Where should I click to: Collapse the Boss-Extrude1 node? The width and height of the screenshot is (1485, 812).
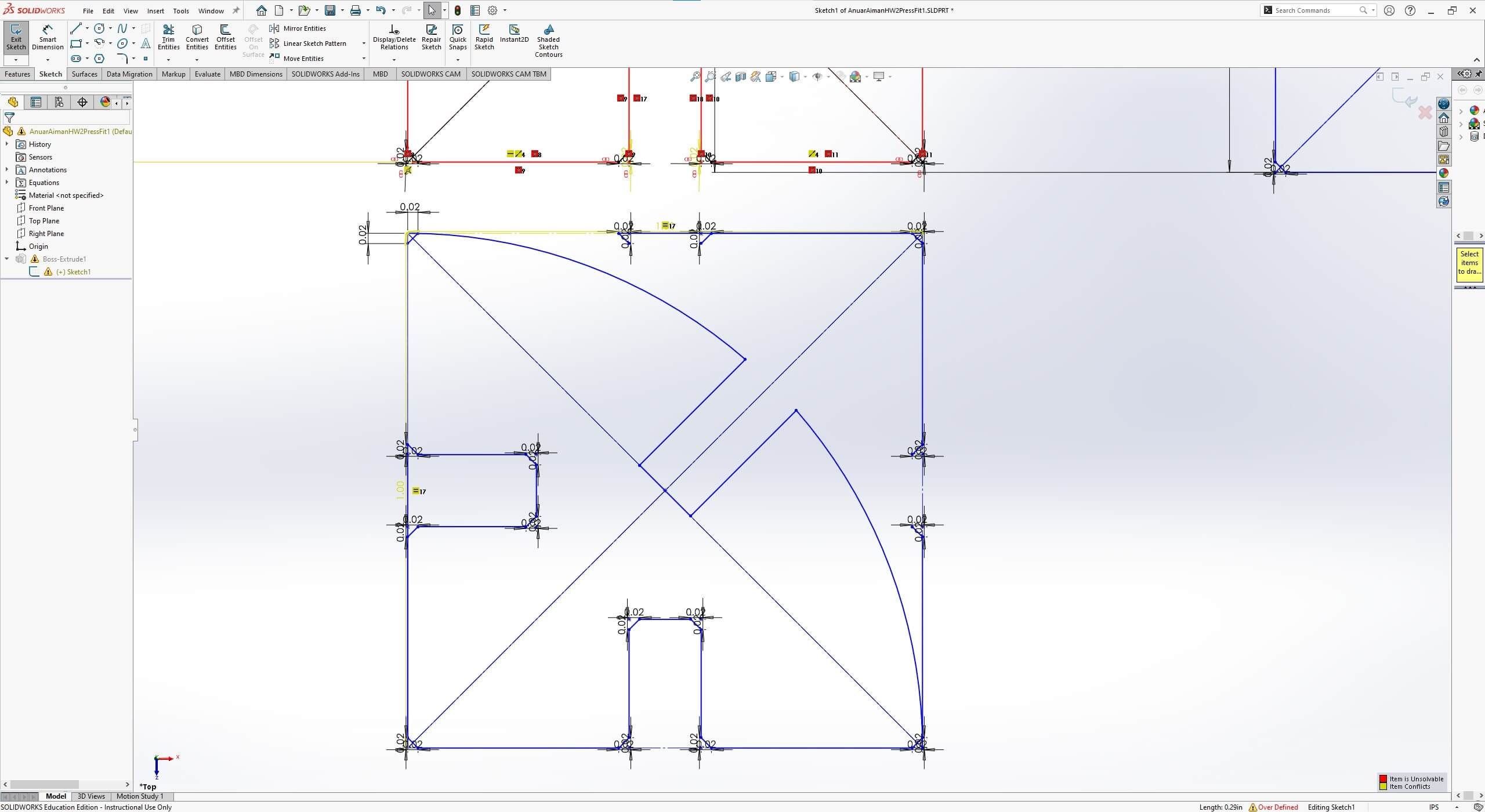click(x=7, y=259)
